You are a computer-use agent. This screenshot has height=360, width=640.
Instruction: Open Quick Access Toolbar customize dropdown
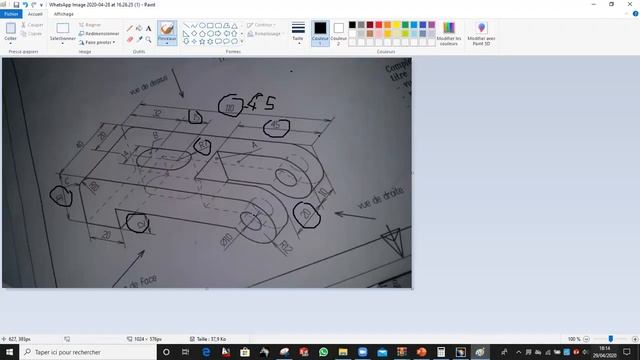pos(41,5)
